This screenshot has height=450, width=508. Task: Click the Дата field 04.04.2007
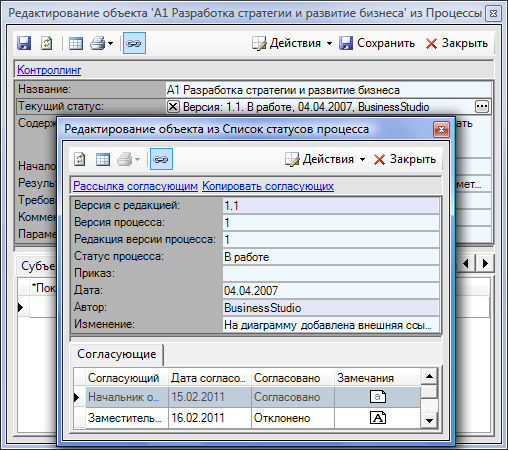[x=331, y=291]
